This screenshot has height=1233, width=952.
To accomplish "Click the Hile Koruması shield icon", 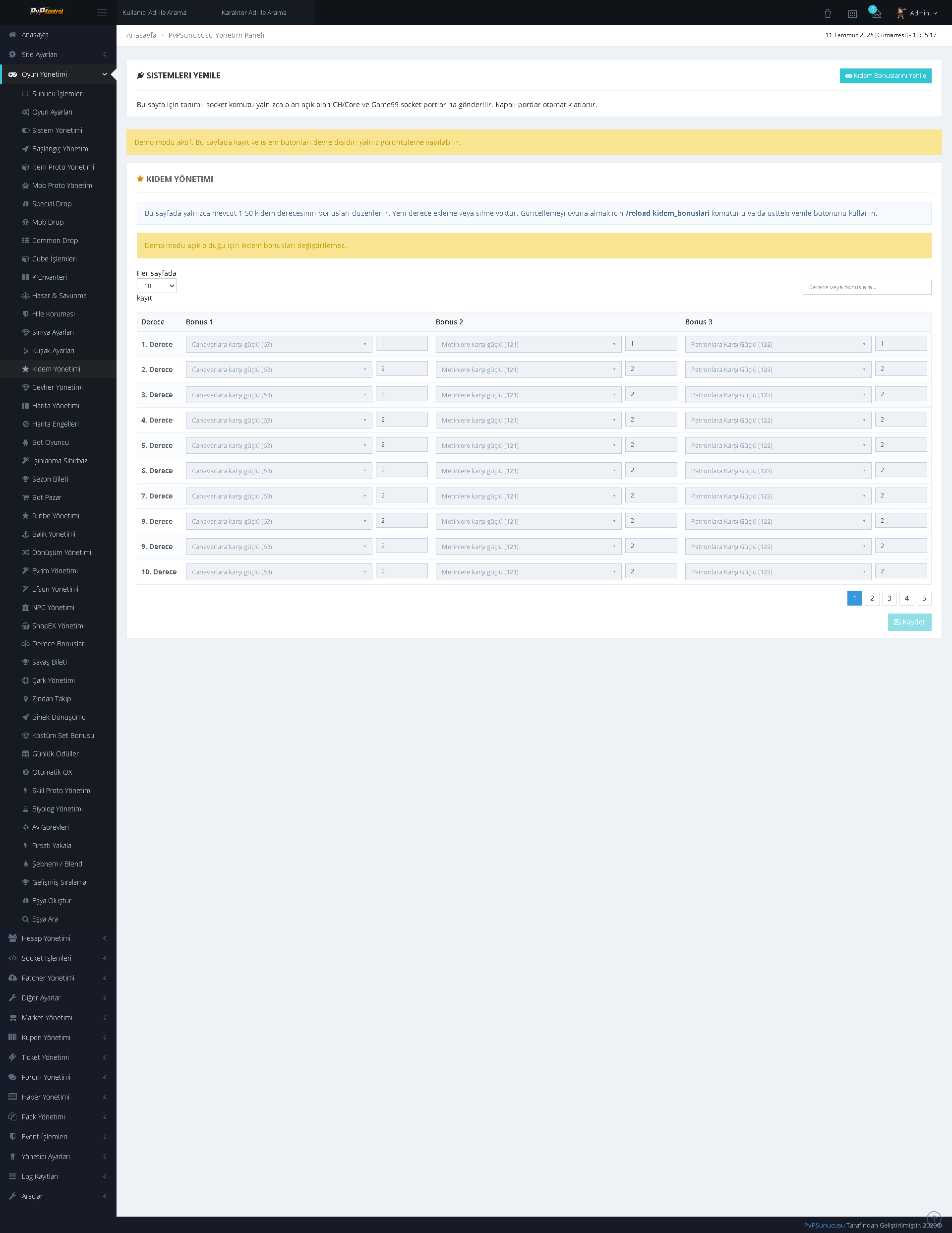I will (25, 314).
